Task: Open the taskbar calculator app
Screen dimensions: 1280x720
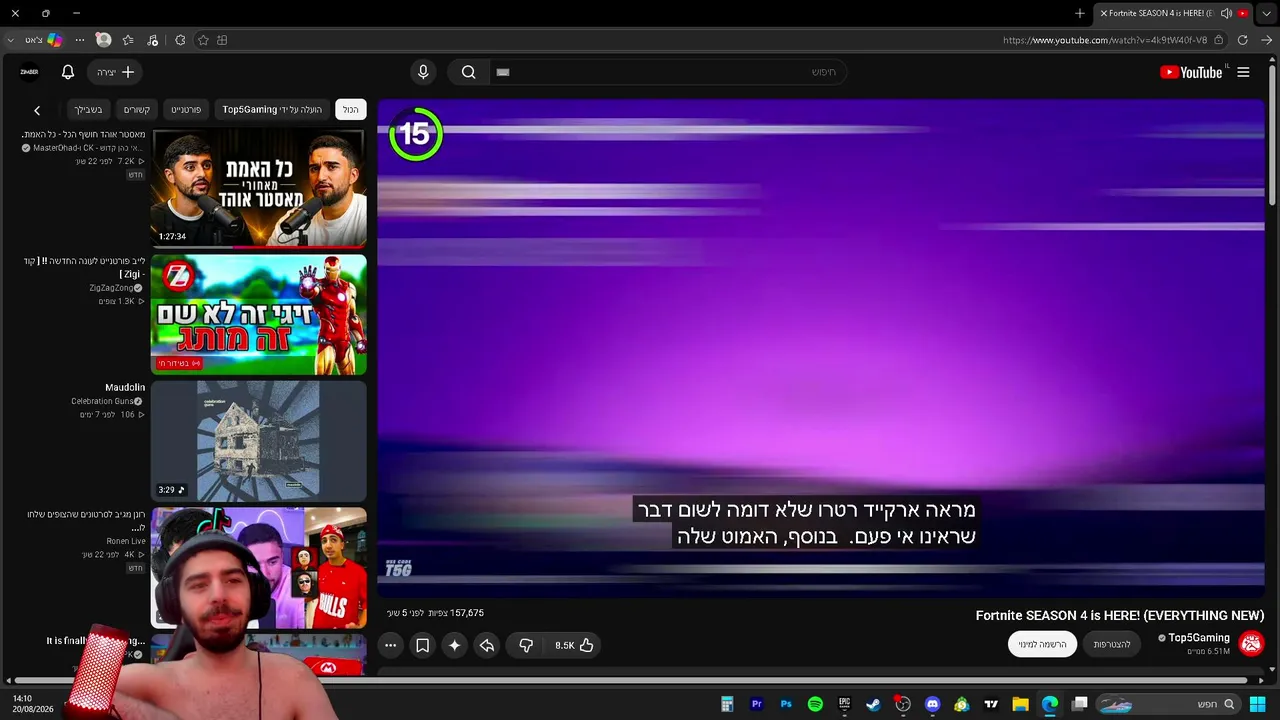Action: [x=727, y=704]
